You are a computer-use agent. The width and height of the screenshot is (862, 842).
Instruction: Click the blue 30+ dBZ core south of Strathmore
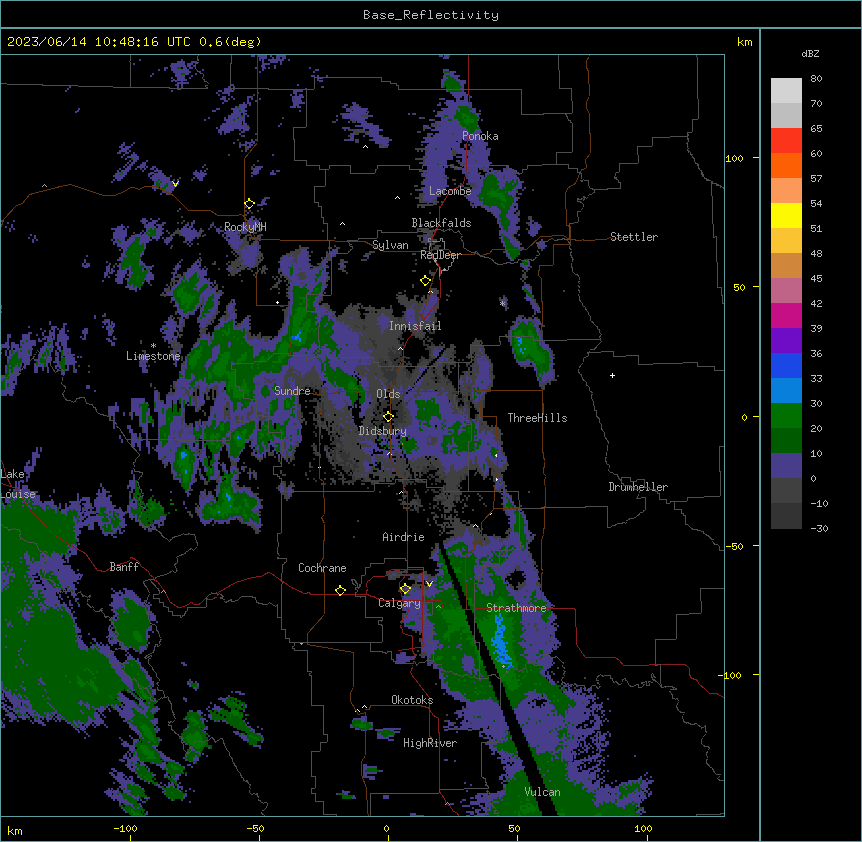click(500, 640)
